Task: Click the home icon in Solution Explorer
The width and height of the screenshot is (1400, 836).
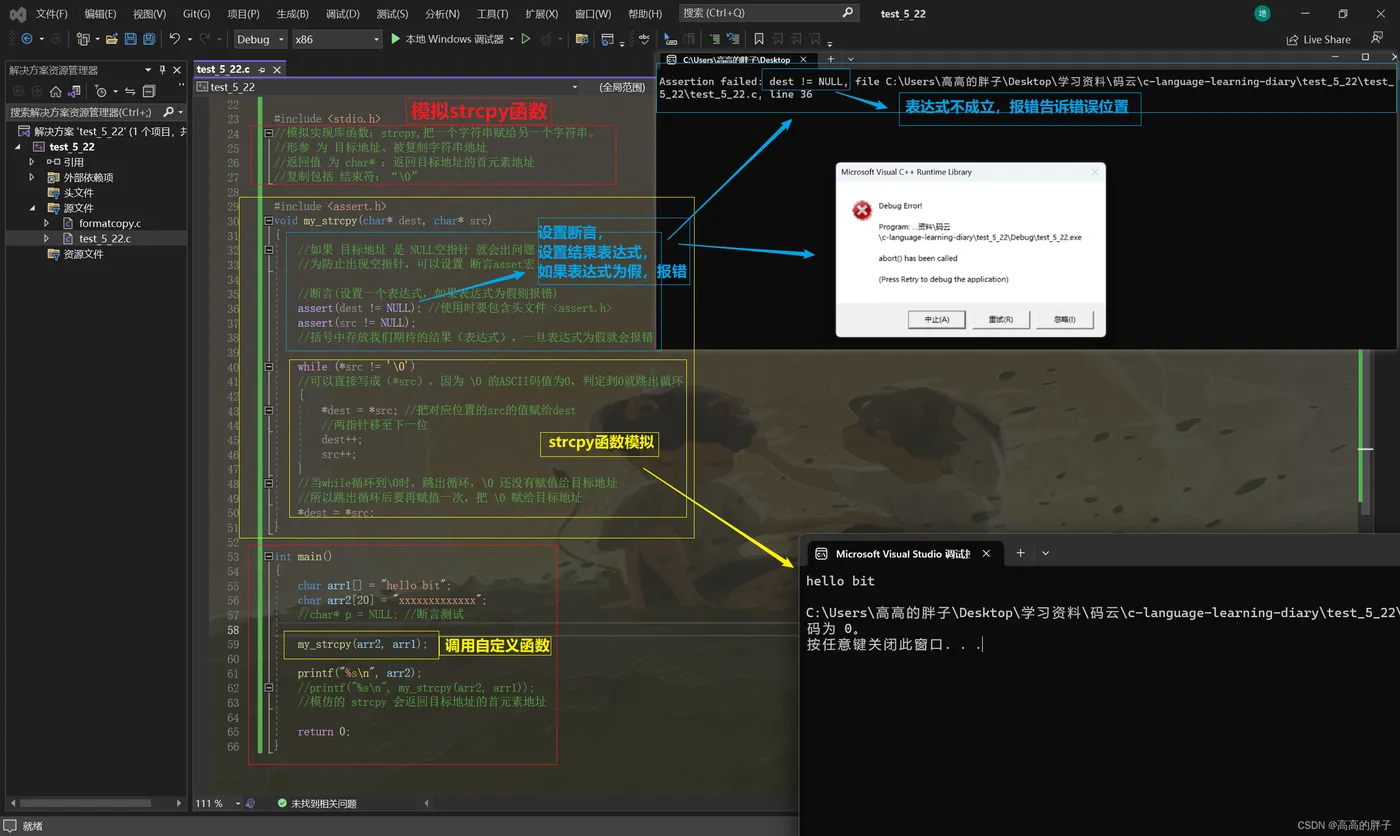Action: (56, 91)
